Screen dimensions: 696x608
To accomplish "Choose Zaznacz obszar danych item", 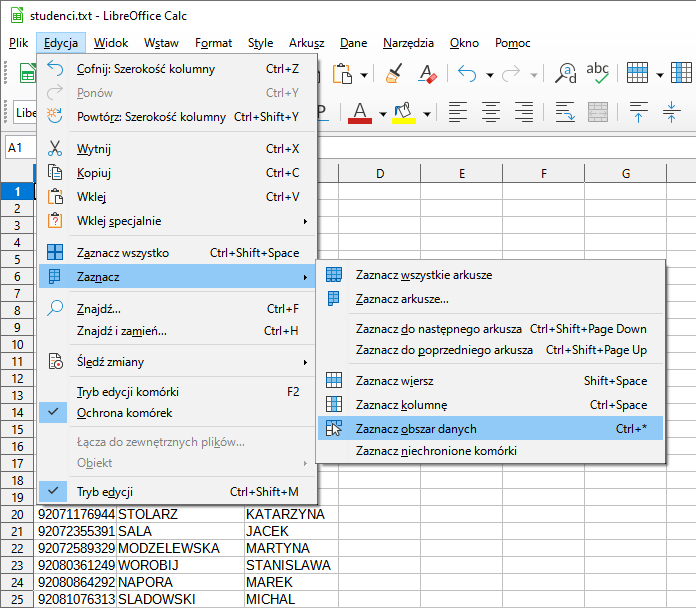I will point(490,429).
